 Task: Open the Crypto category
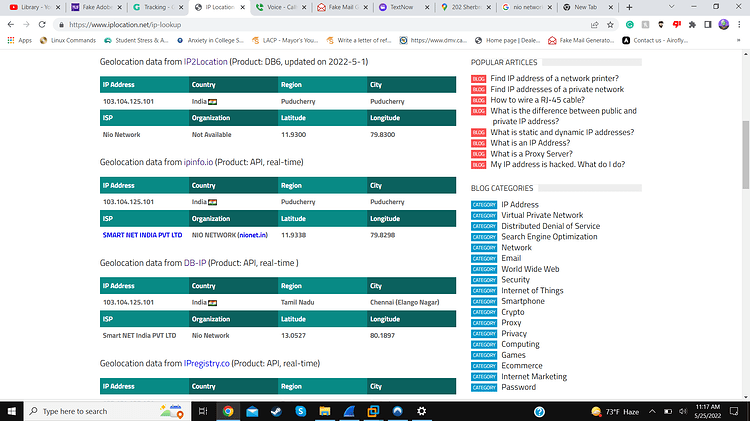click(512, 312)
